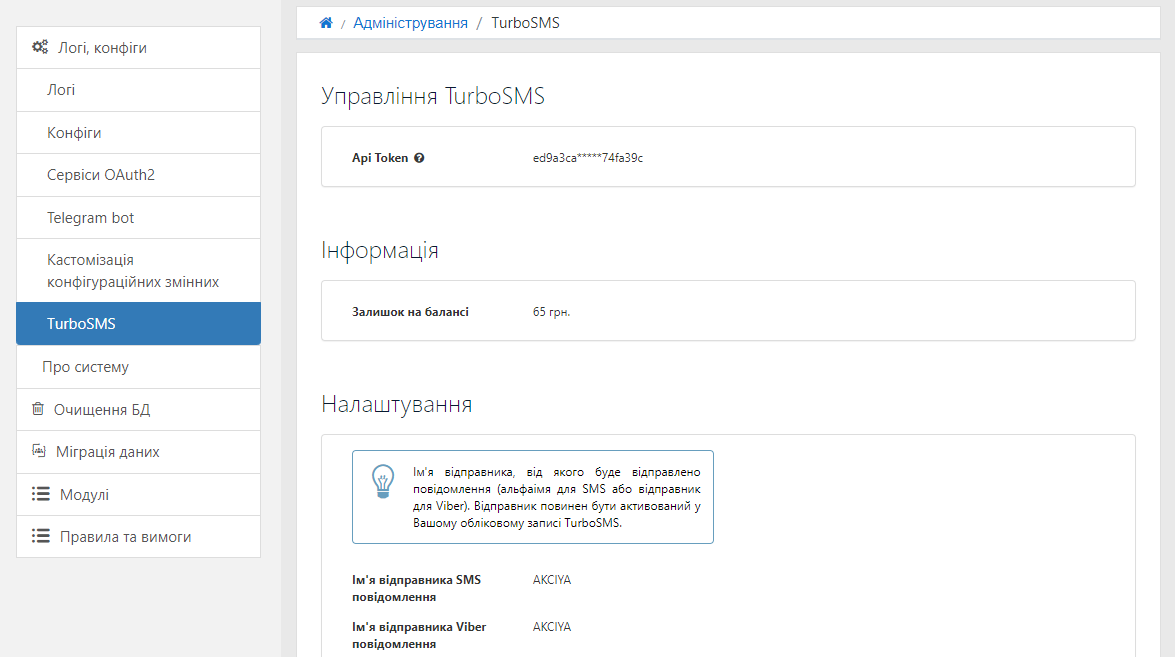Click the gears icon beside Логі, конфіги

click(40, 47)
